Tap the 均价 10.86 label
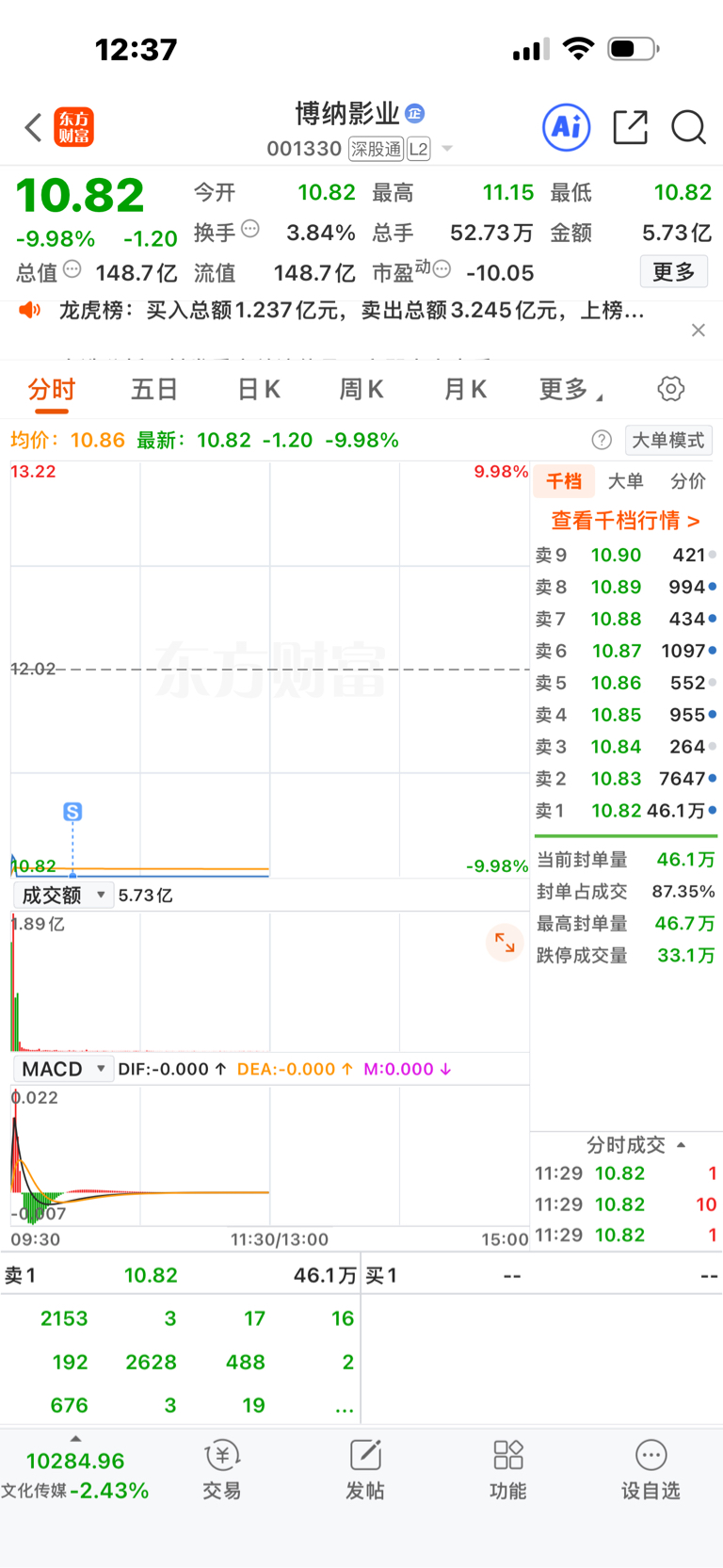723x1568 pixels. coord(67,440)
